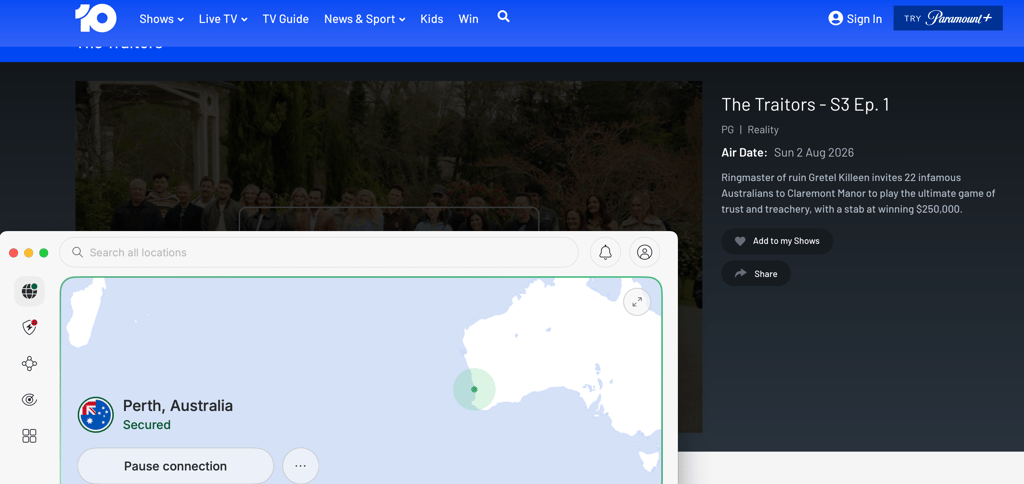Open the three-dots more options button

[300, 466]
